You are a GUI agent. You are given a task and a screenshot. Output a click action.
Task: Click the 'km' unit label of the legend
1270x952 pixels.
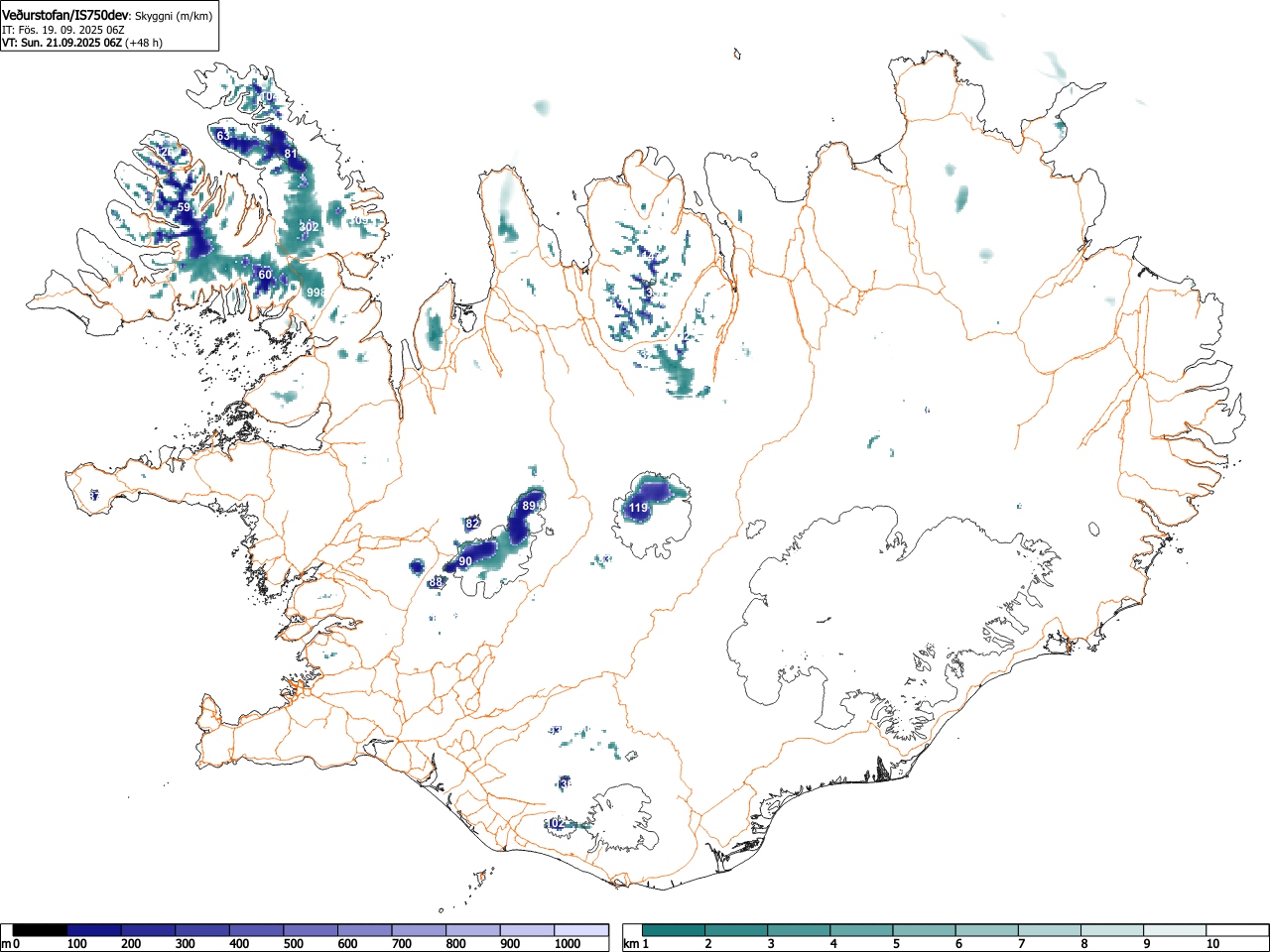(631, 944)
